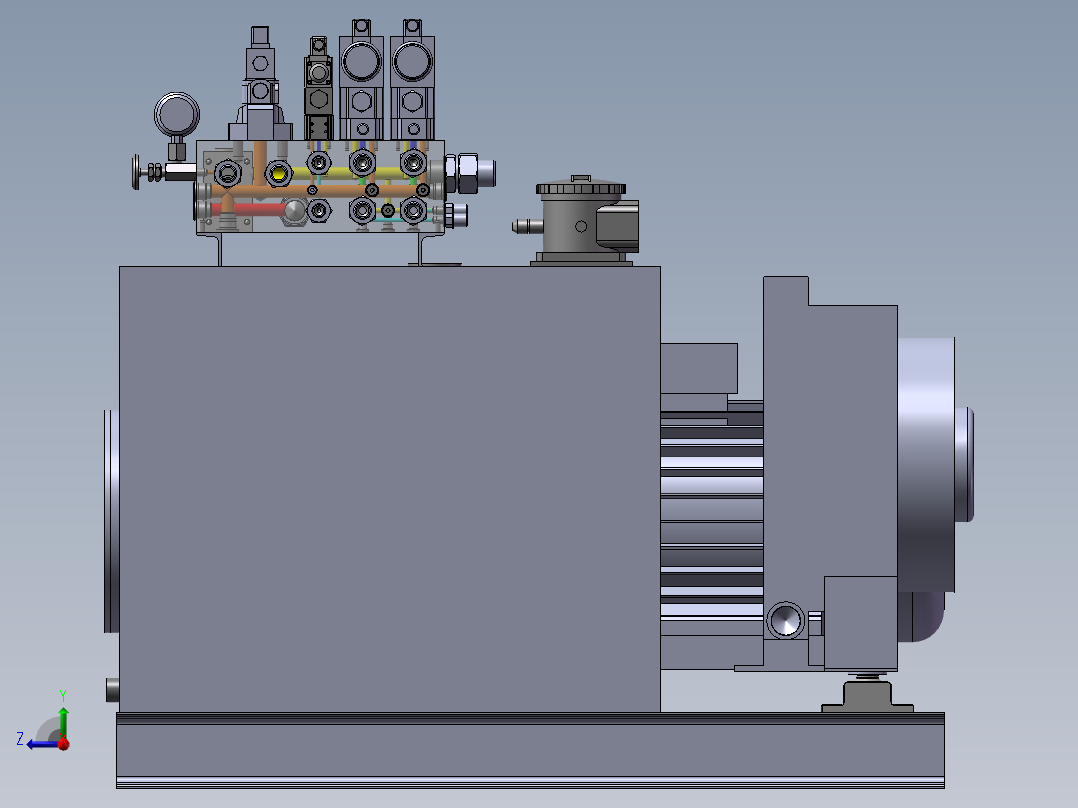Select the circular flange on the tank's left side

click(x=111, y=521)
